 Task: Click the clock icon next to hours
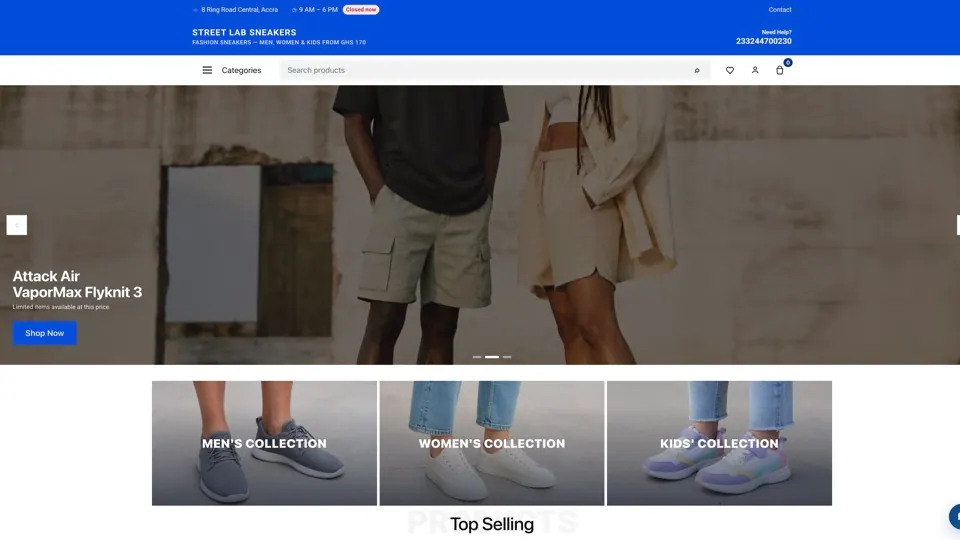click(x=294, y=10)
